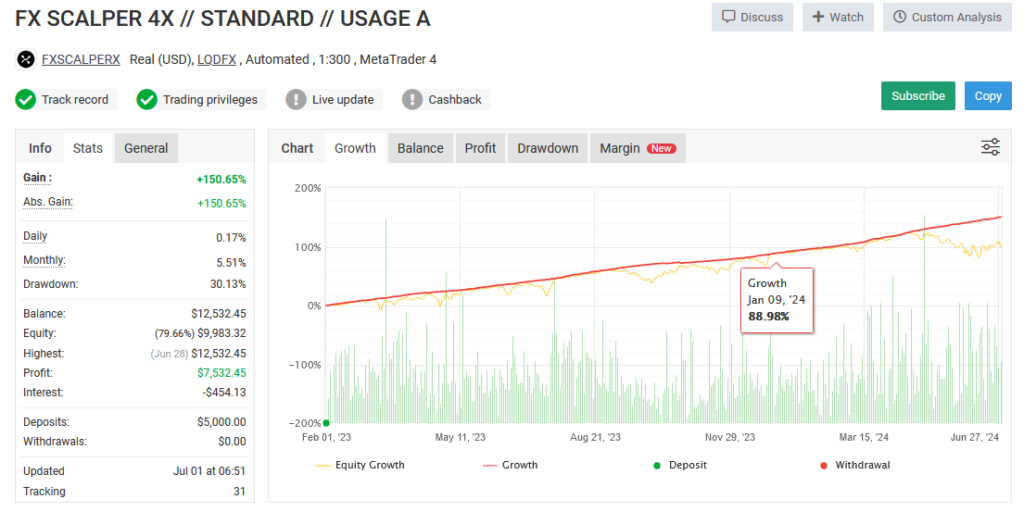
Task: Click Trading privileges green checkmark icon
Action: (147, 100)
